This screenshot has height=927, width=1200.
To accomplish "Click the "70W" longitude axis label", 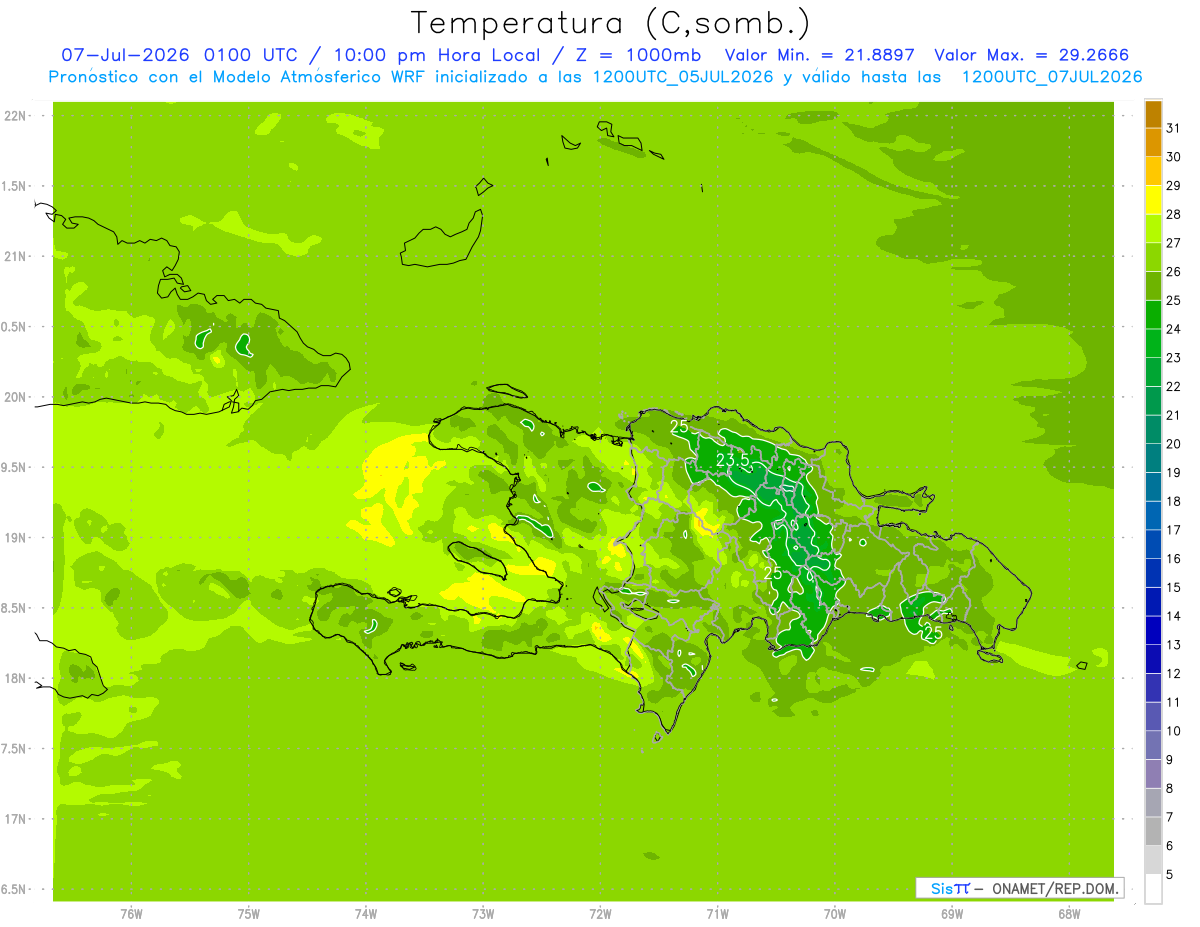I will (835, 913).
